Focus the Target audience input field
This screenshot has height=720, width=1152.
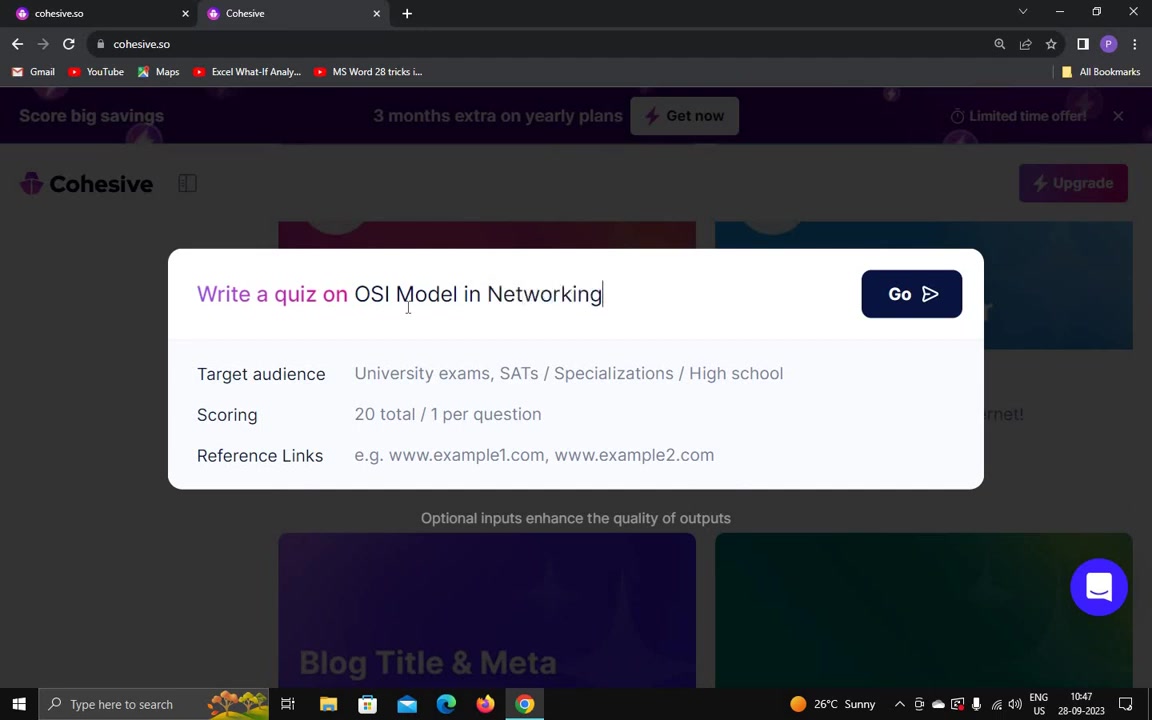point(658,373)
